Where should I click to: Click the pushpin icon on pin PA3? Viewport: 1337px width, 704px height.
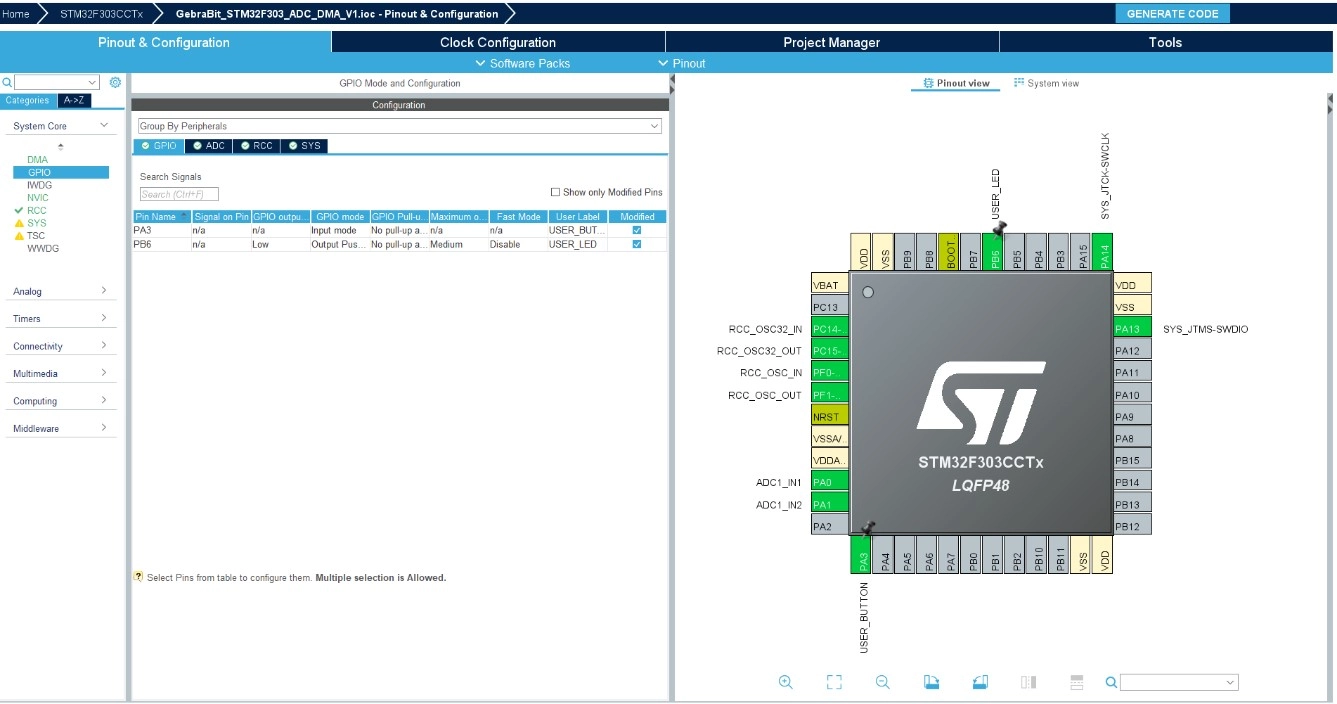coord(868,527)
